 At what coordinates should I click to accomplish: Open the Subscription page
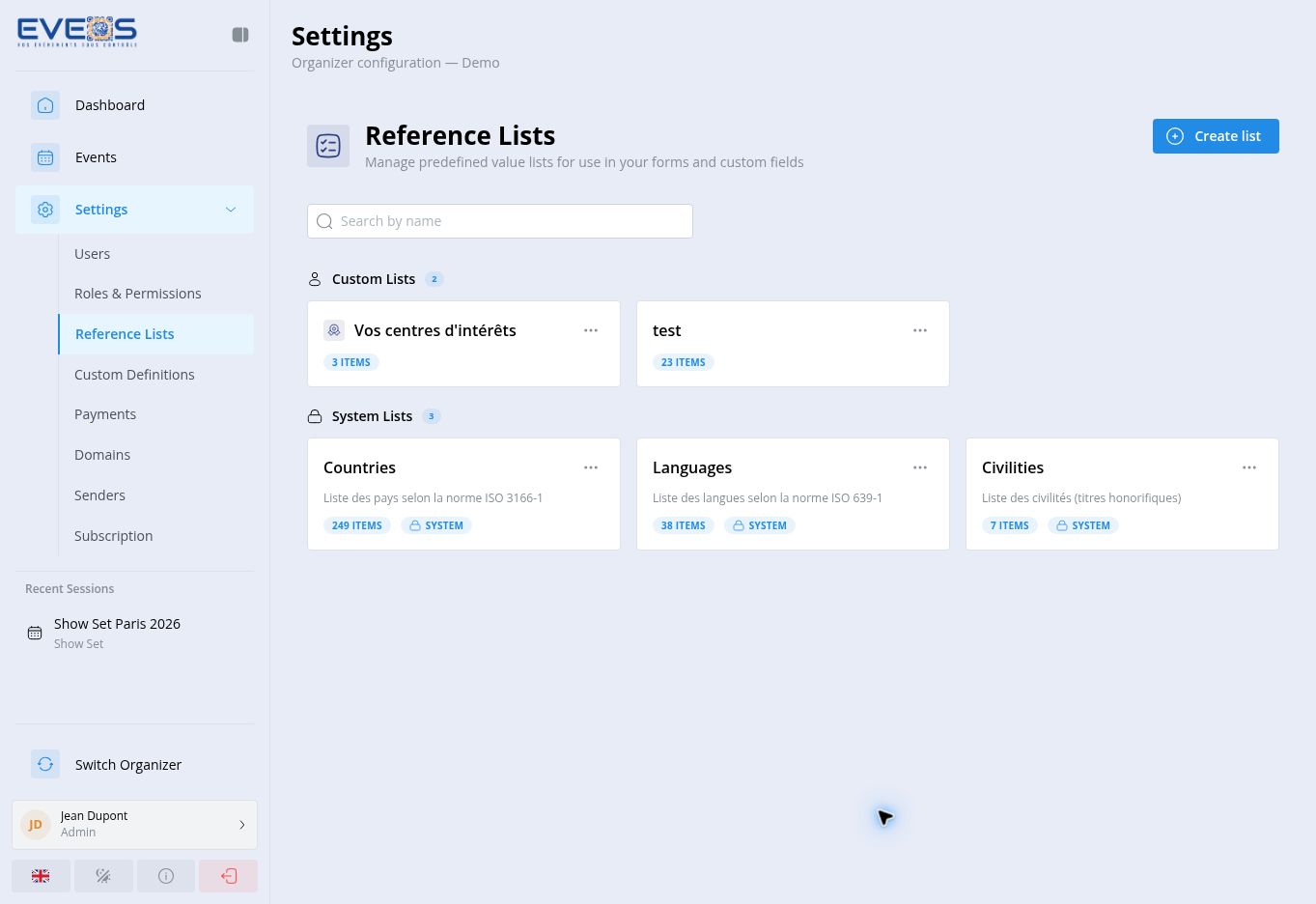(x=156, y=536)
